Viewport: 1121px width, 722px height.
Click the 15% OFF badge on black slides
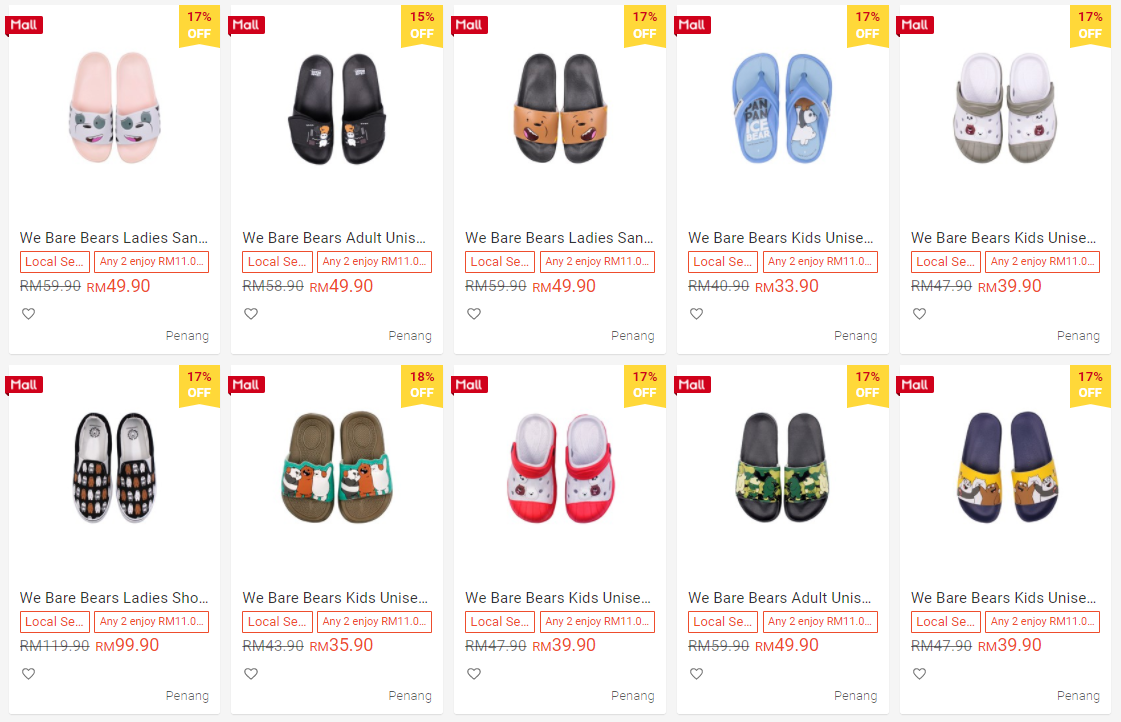point(422,25)
